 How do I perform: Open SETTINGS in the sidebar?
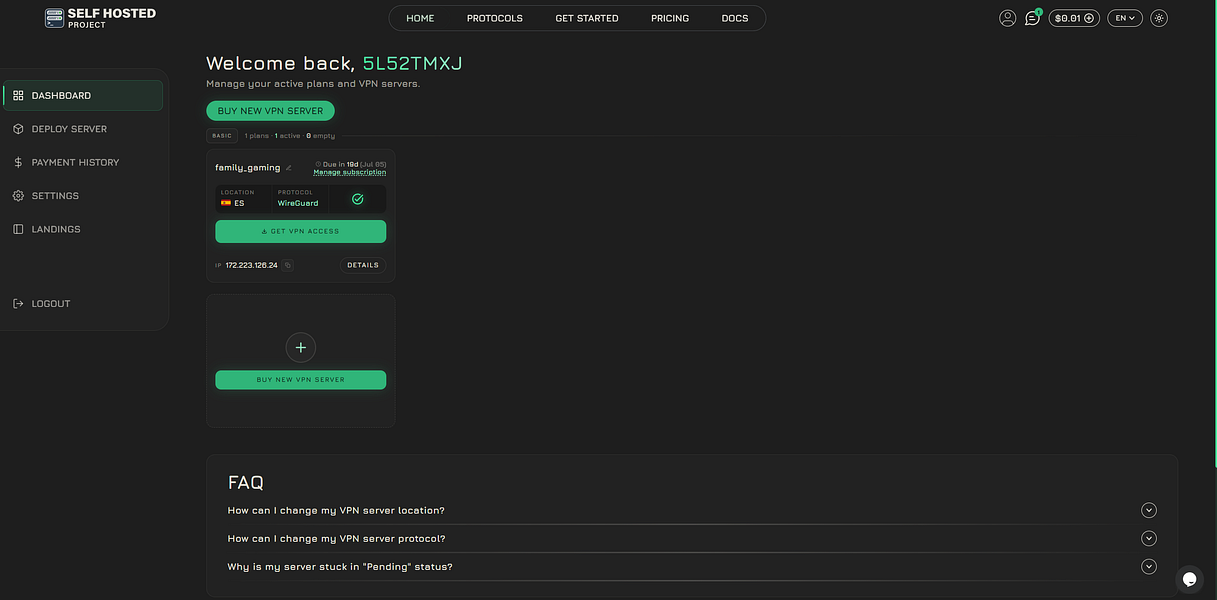(x=83, y=196)
